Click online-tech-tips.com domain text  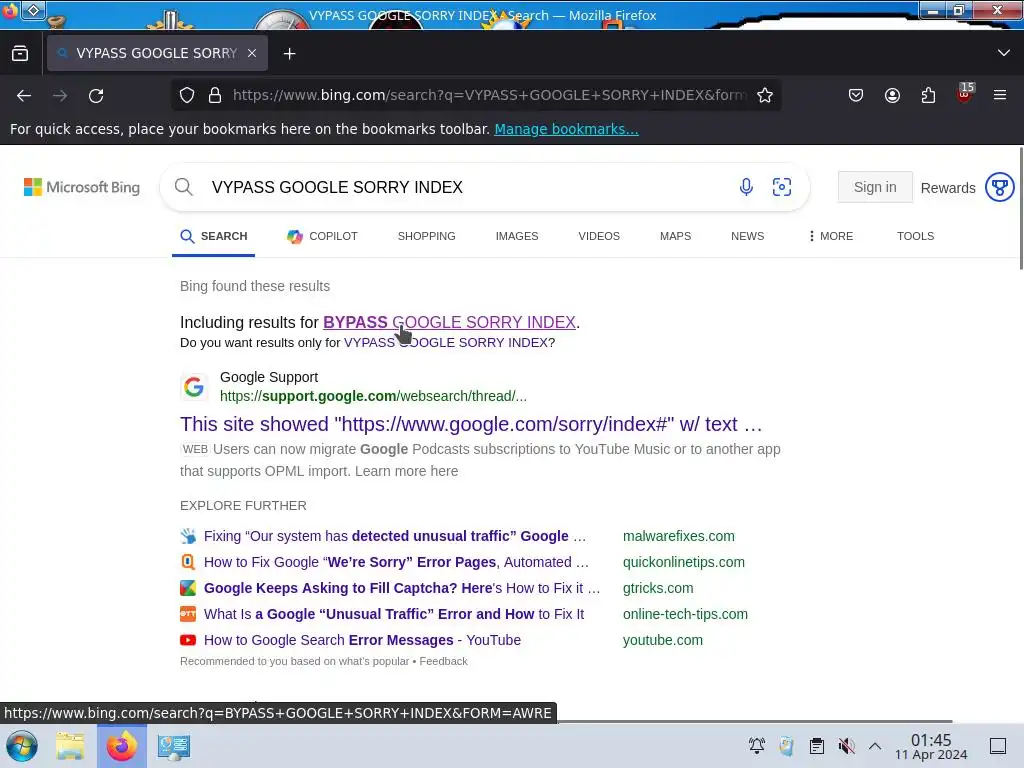pos(685,615)
